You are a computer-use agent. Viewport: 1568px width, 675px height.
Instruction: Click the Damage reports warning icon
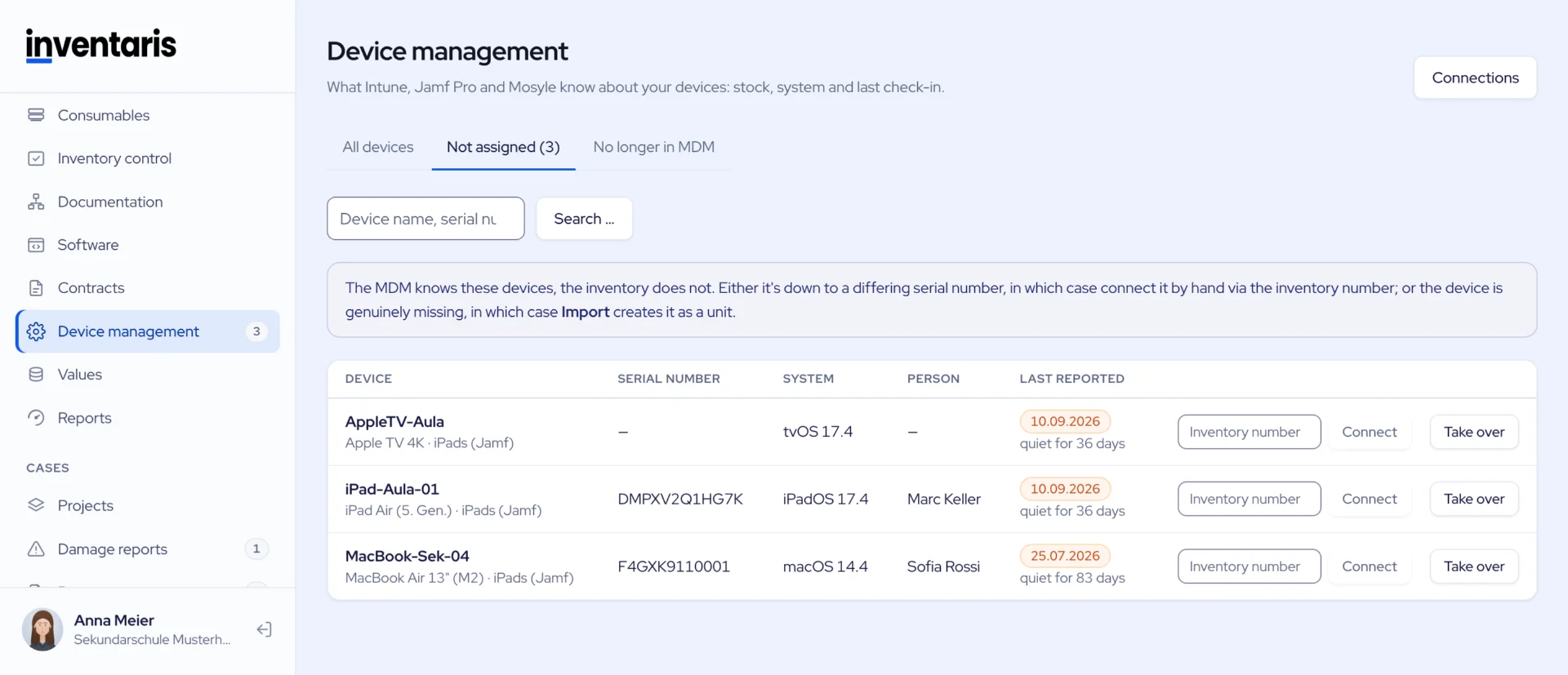pos(36,549)
